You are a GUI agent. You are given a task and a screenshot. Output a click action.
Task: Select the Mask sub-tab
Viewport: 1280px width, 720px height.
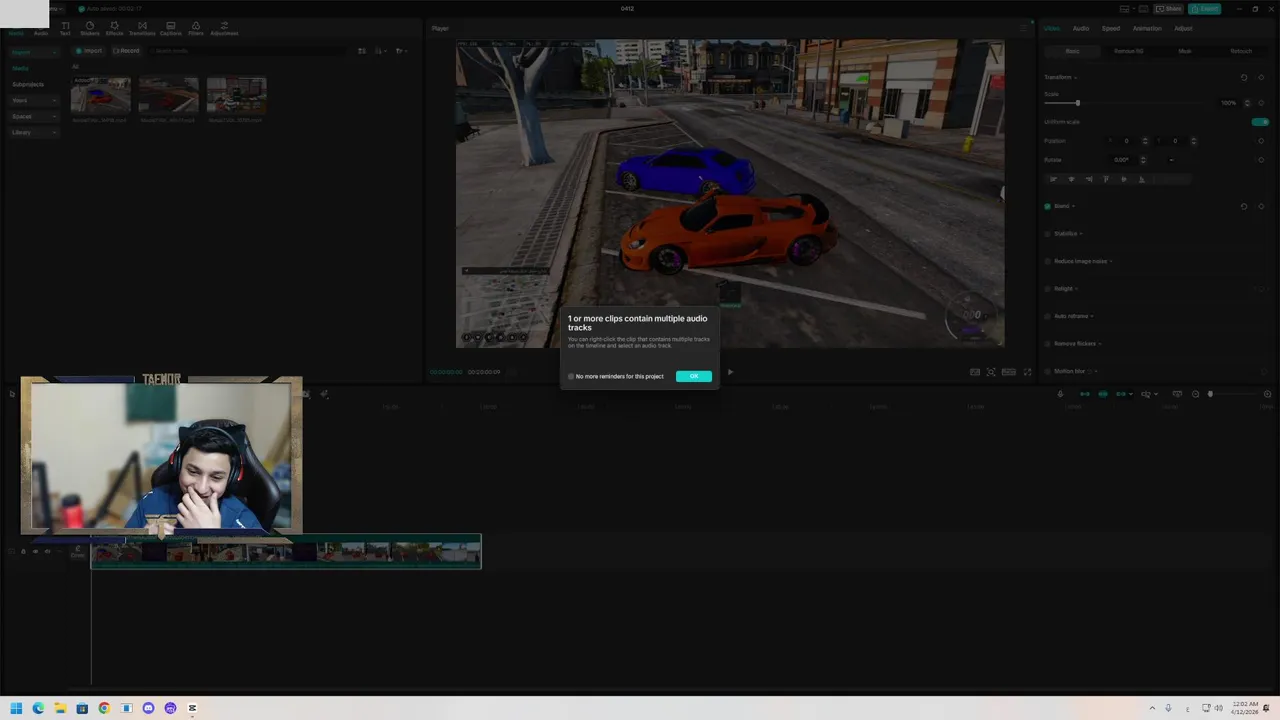(x=1185, y=51)
